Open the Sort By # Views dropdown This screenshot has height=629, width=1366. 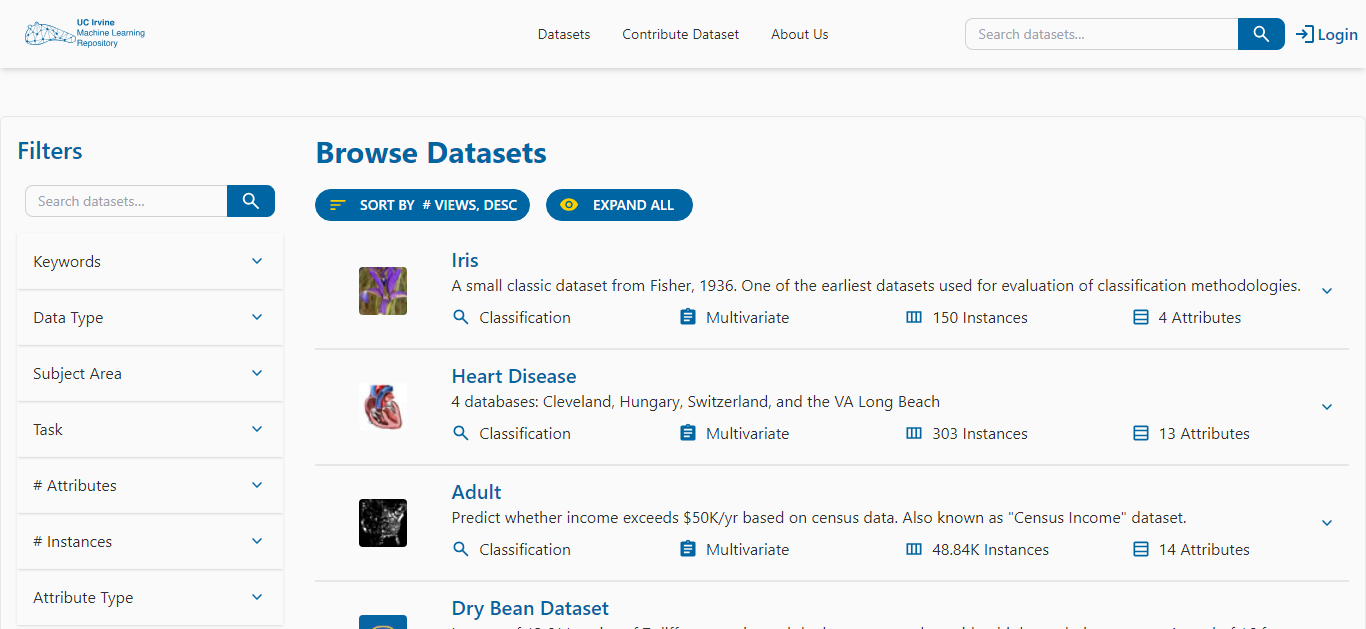tap(422, 205)
